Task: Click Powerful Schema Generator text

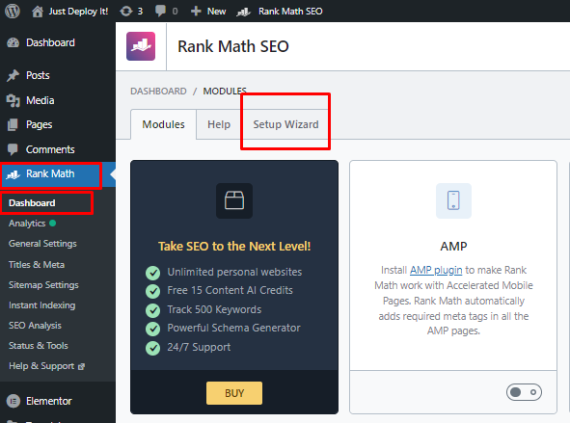Action: tap(234, 328)
